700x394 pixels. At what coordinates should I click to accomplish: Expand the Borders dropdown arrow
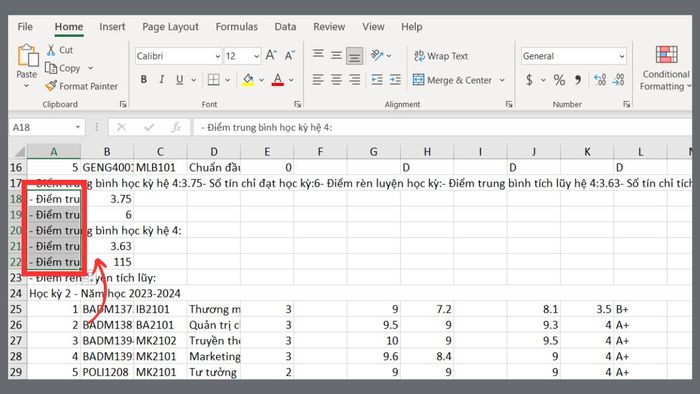pos(227,80)
